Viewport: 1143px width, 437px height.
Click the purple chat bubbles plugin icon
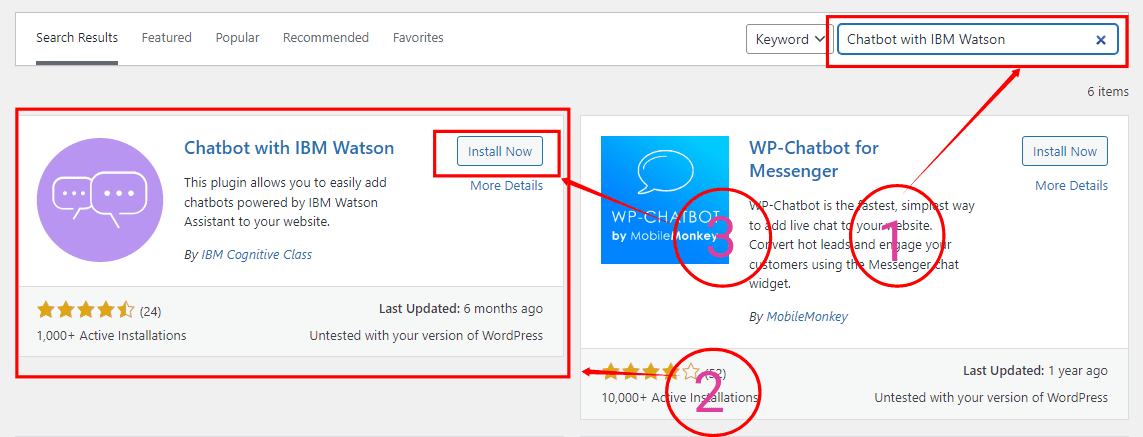tap(98, 201)
